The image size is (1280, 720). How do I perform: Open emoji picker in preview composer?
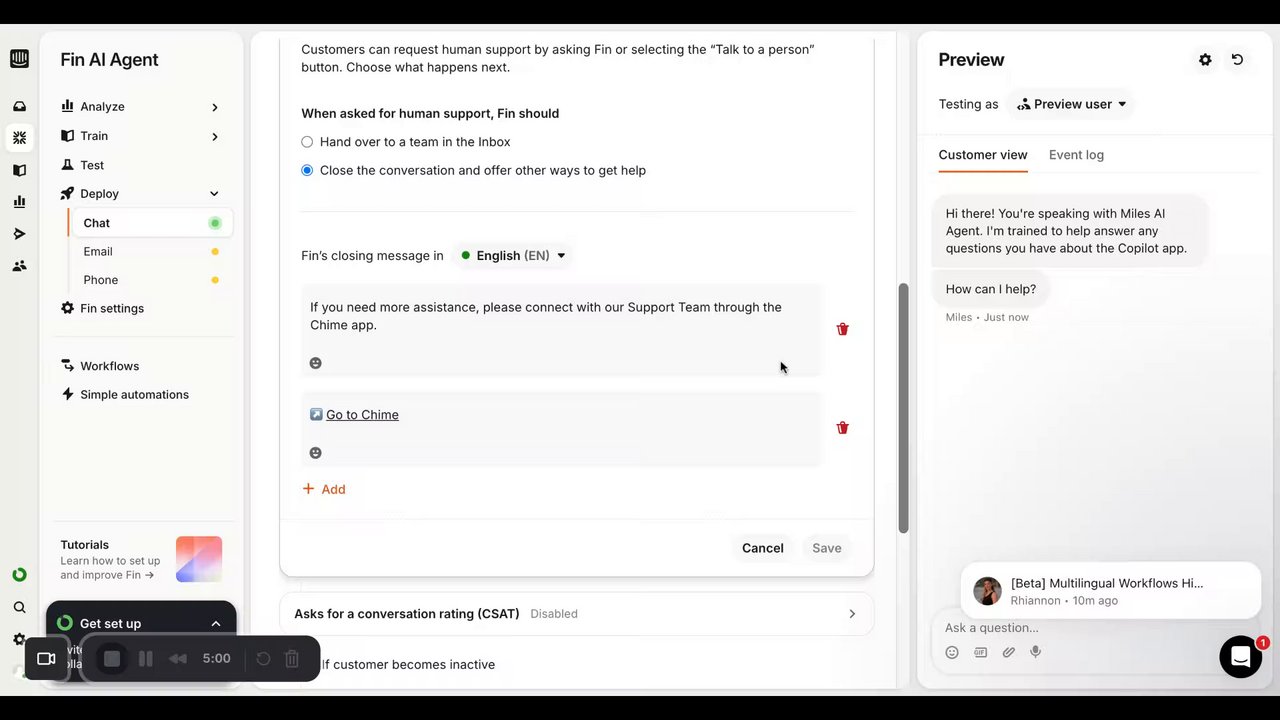(952, 652)
